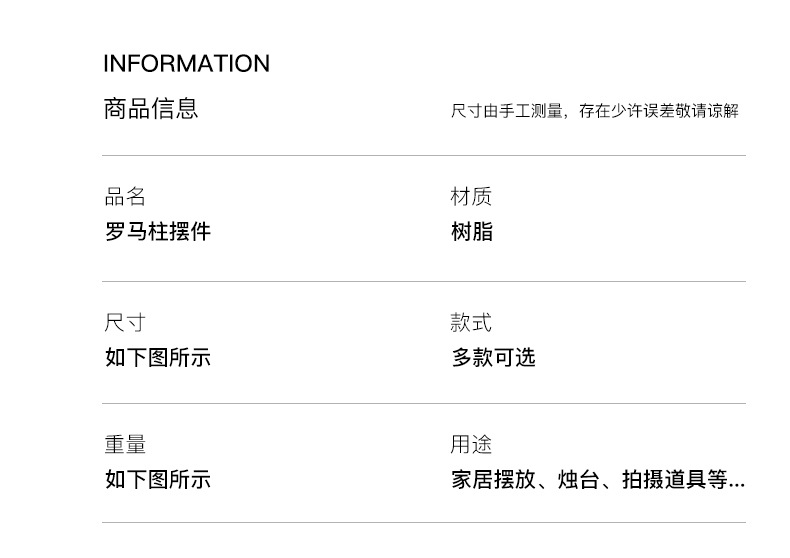
Task: Click the 用途 field label
Action: (471, 445)
